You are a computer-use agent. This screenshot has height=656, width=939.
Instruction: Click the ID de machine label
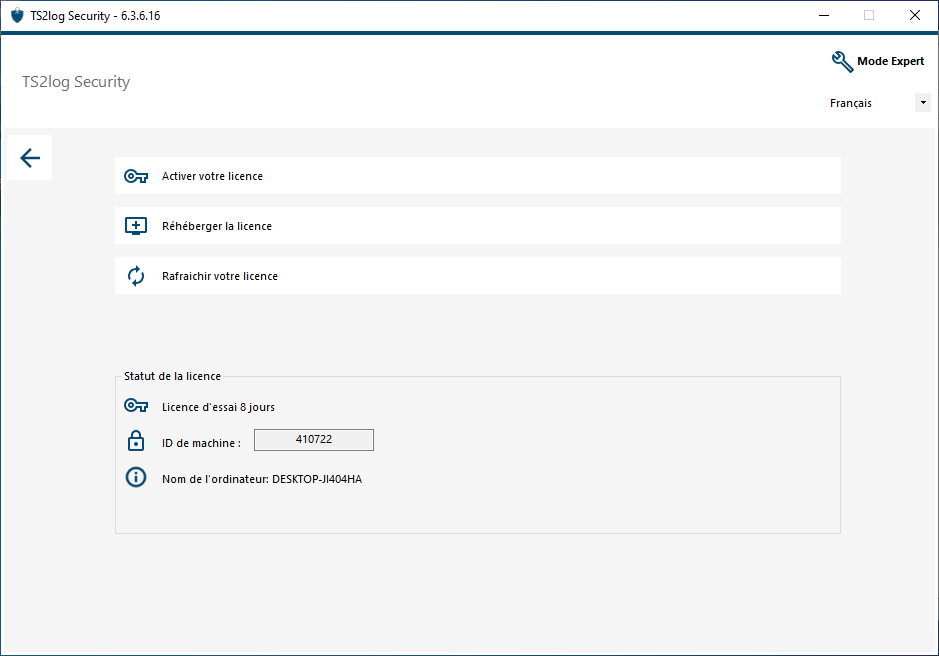(201, 443)
